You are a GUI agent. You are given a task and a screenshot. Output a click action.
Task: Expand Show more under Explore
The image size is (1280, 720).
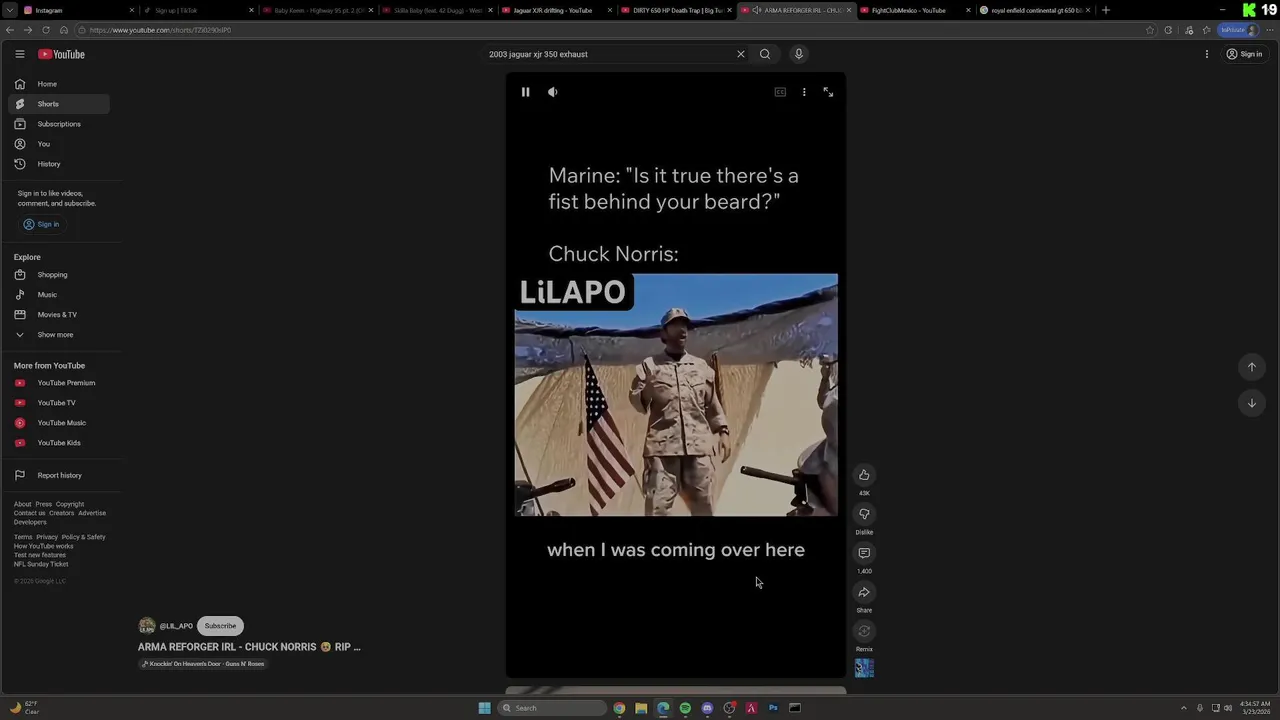[59, 335]
